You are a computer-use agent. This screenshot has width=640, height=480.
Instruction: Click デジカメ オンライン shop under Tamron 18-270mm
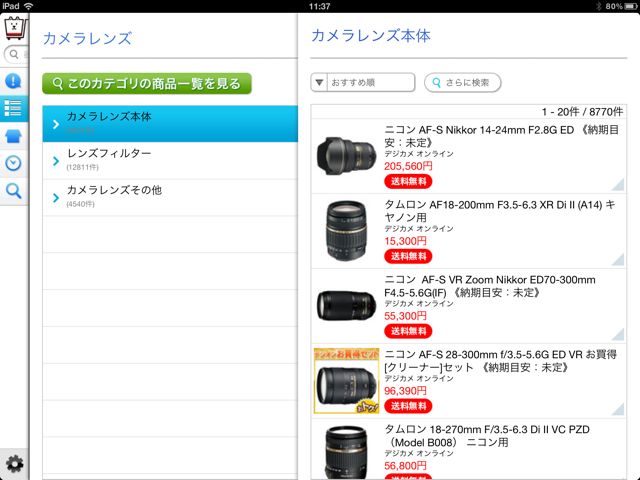tap(419, 453)
